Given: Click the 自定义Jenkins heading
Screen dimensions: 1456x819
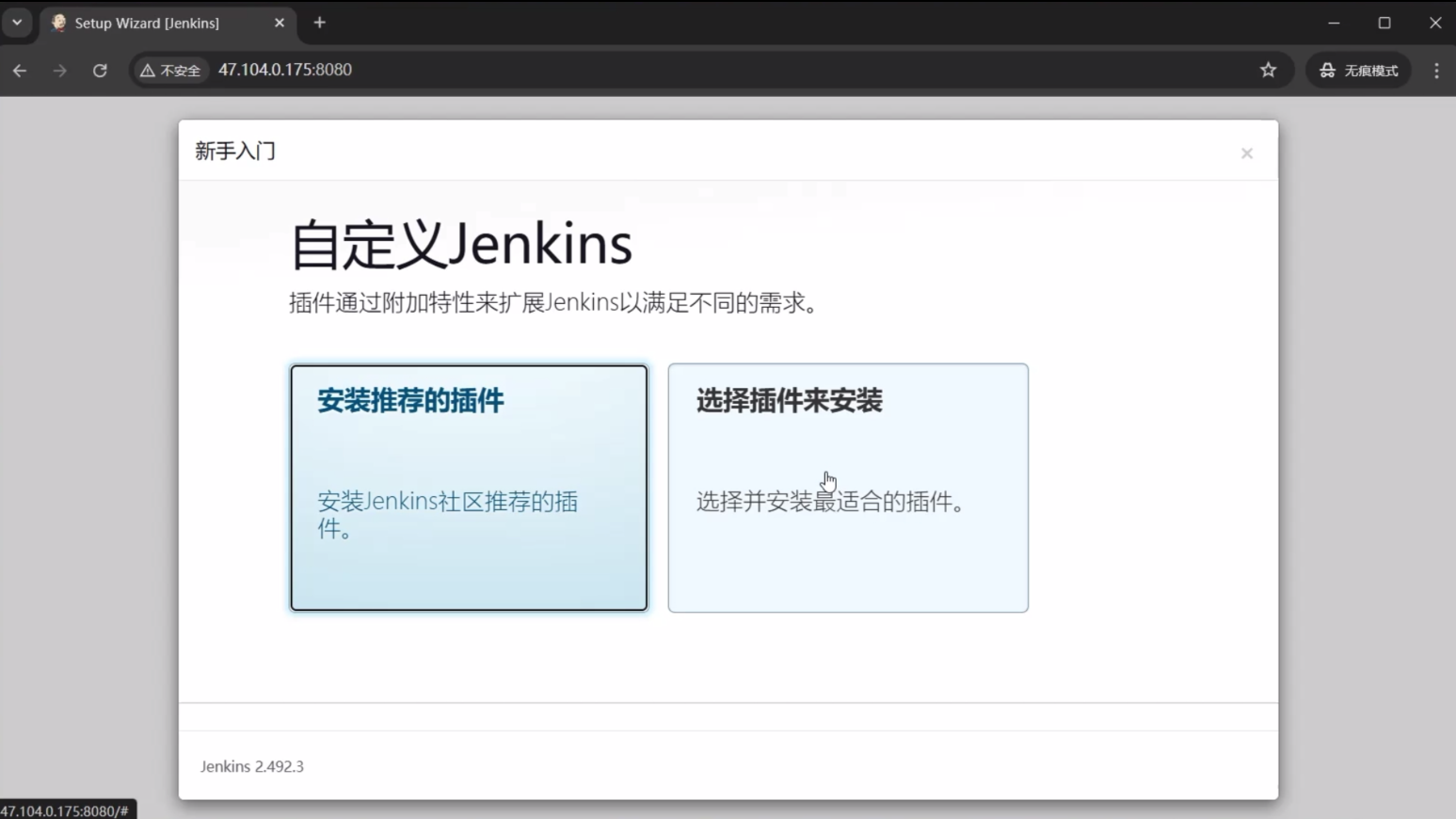Looking at the screenshot, I should [x=461, y=245].
